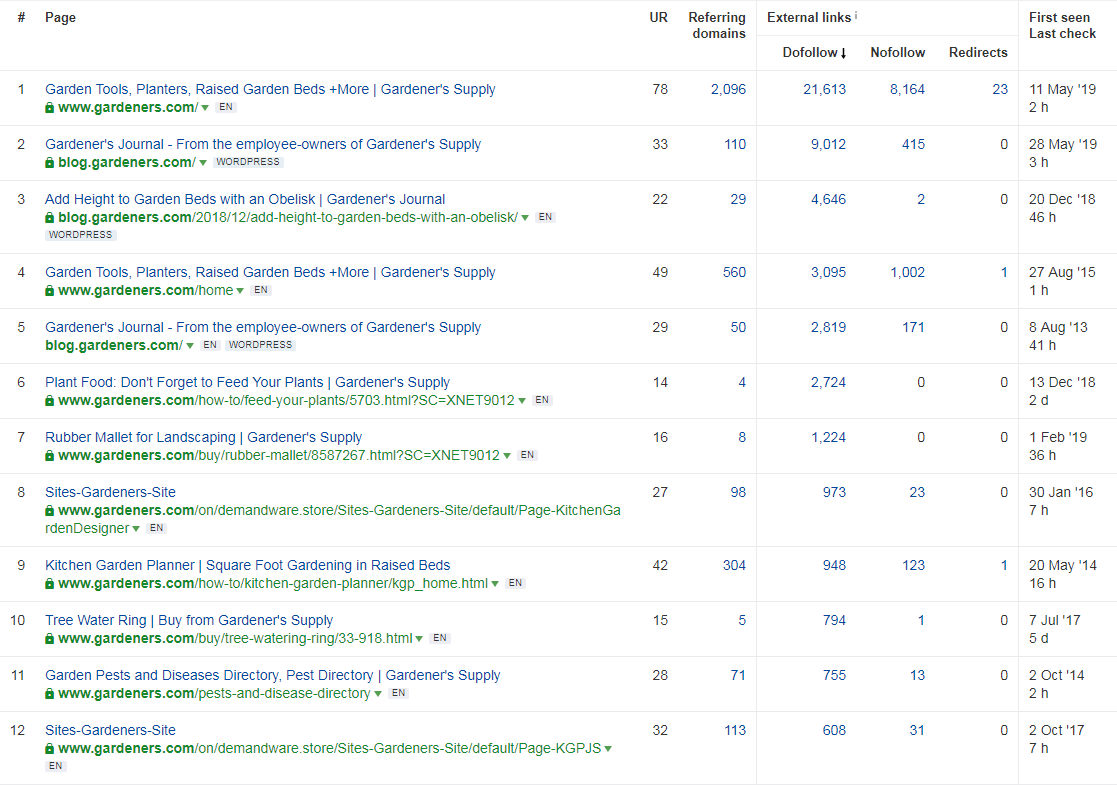Expand dropdown arrow after rubber-mallet URL
Image resolution: width=1117 pixels, height=785 pixels.
[507, 456]
